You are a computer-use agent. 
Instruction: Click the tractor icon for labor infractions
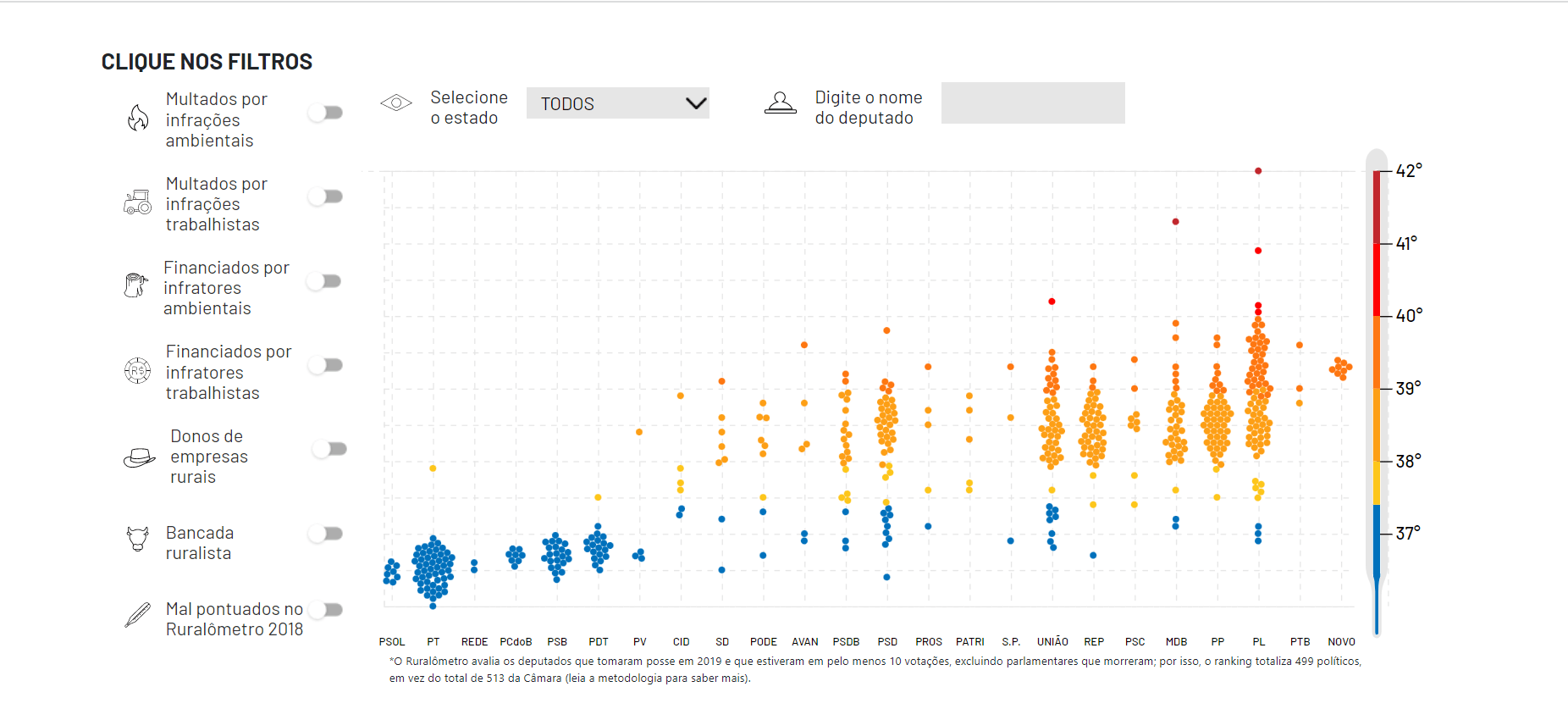(x=138, y=202)
